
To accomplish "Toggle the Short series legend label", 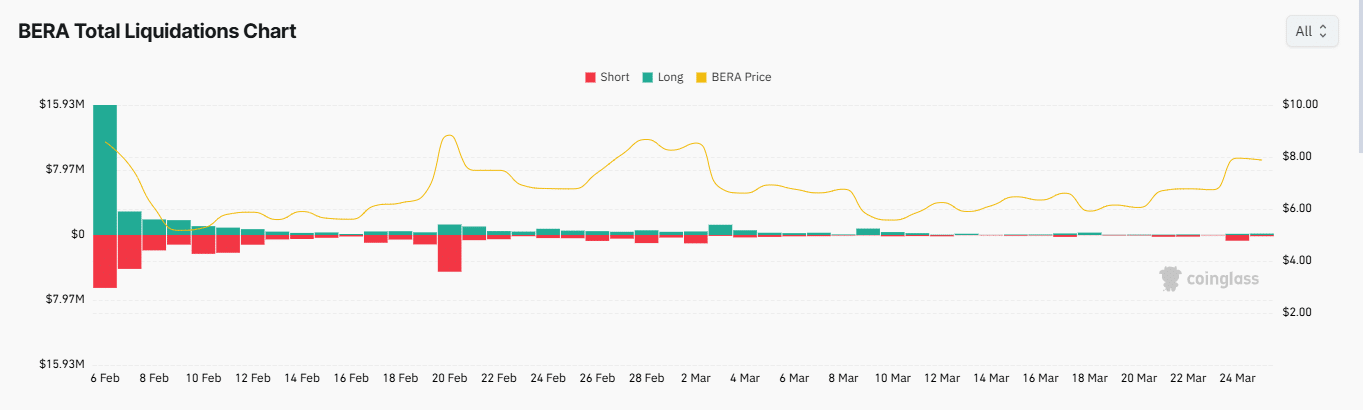I will [614, 77].
